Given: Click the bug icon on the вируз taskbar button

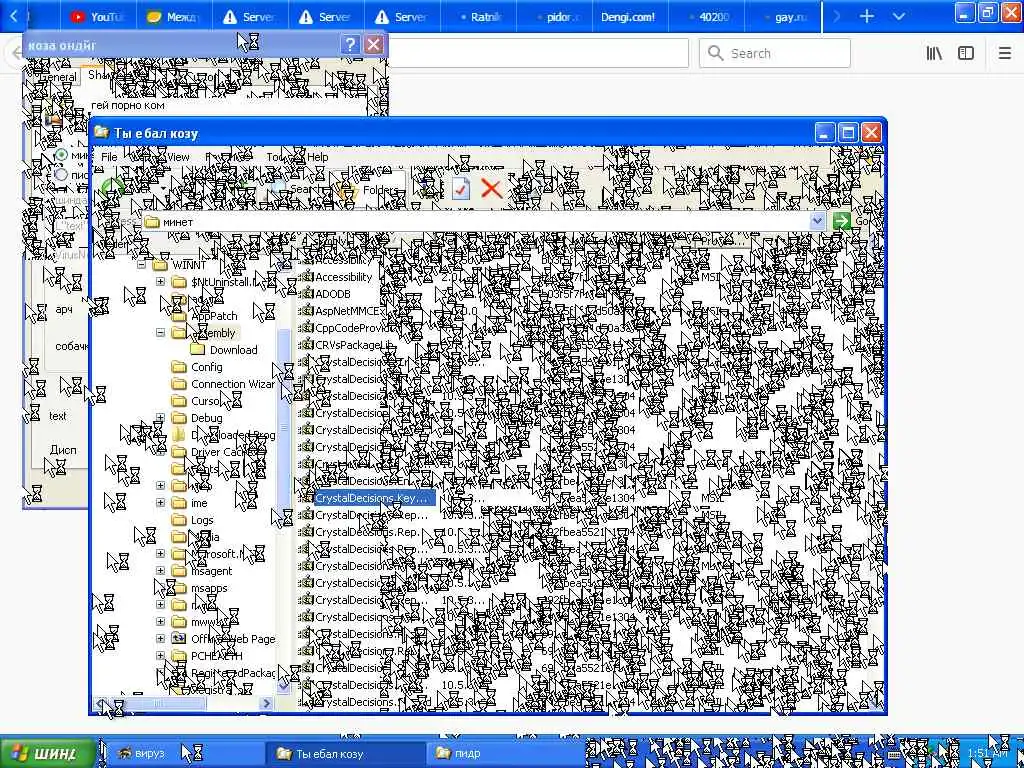Looking at the screenshot, I should pos(125,753).
